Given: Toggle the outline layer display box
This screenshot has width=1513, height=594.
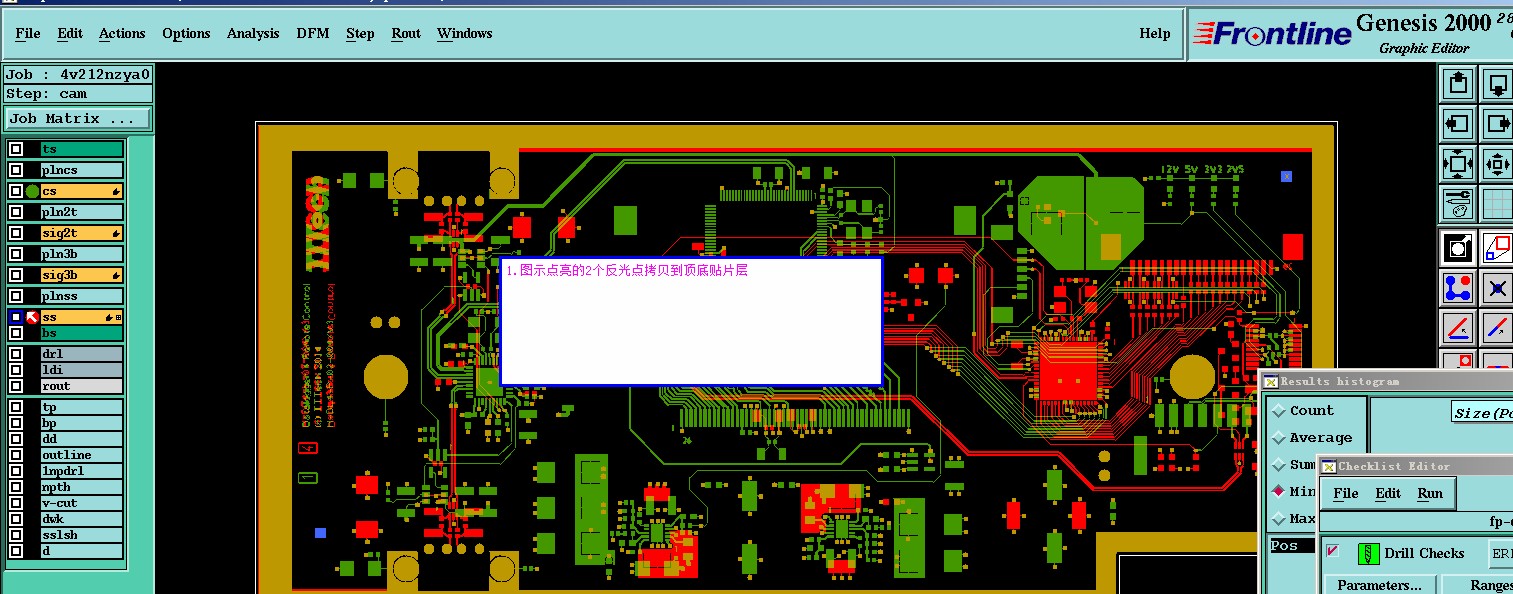Looking at the screenshot, I should tap(16, 455).
